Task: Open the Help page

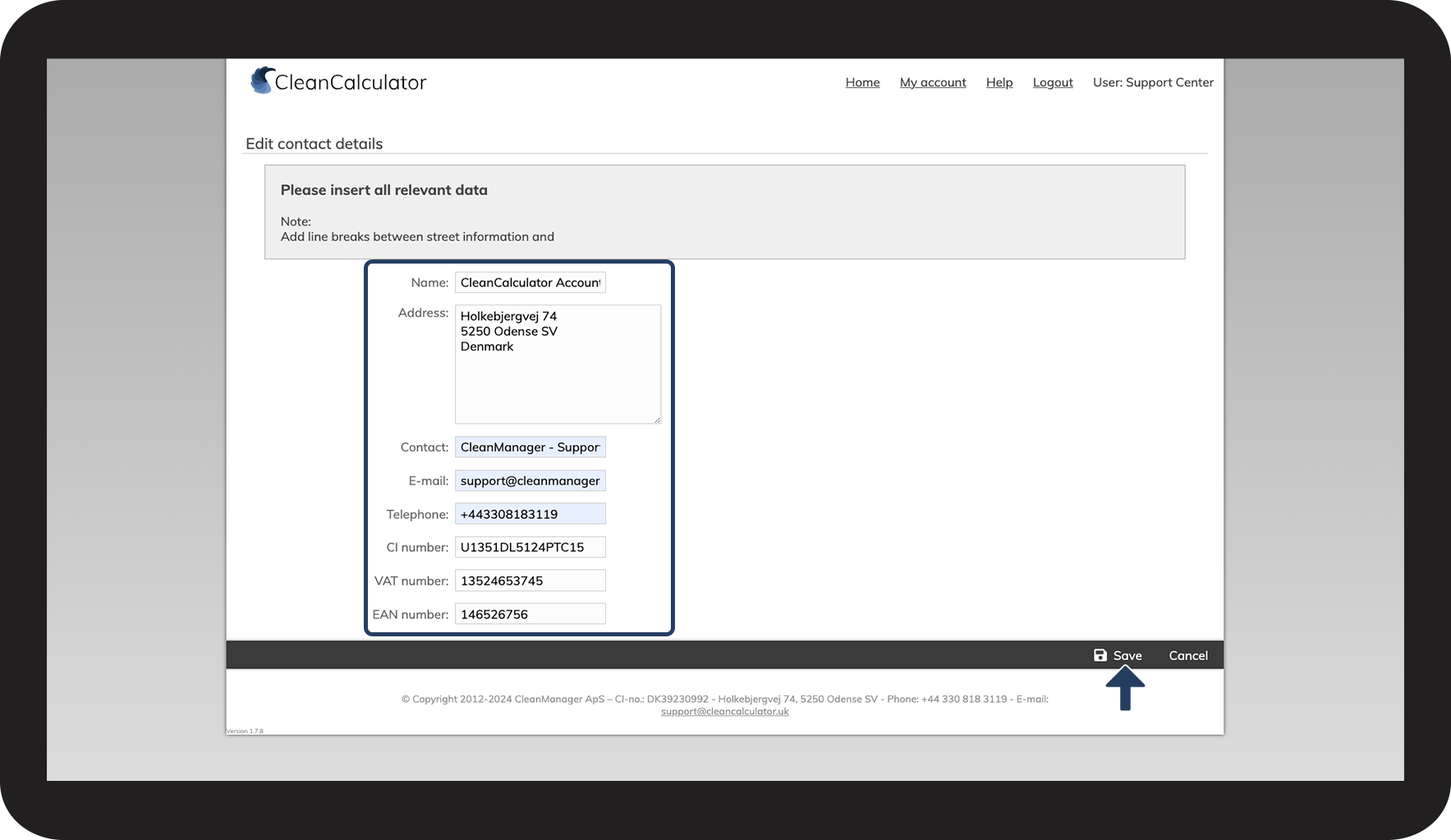Action: click(999, 82)
